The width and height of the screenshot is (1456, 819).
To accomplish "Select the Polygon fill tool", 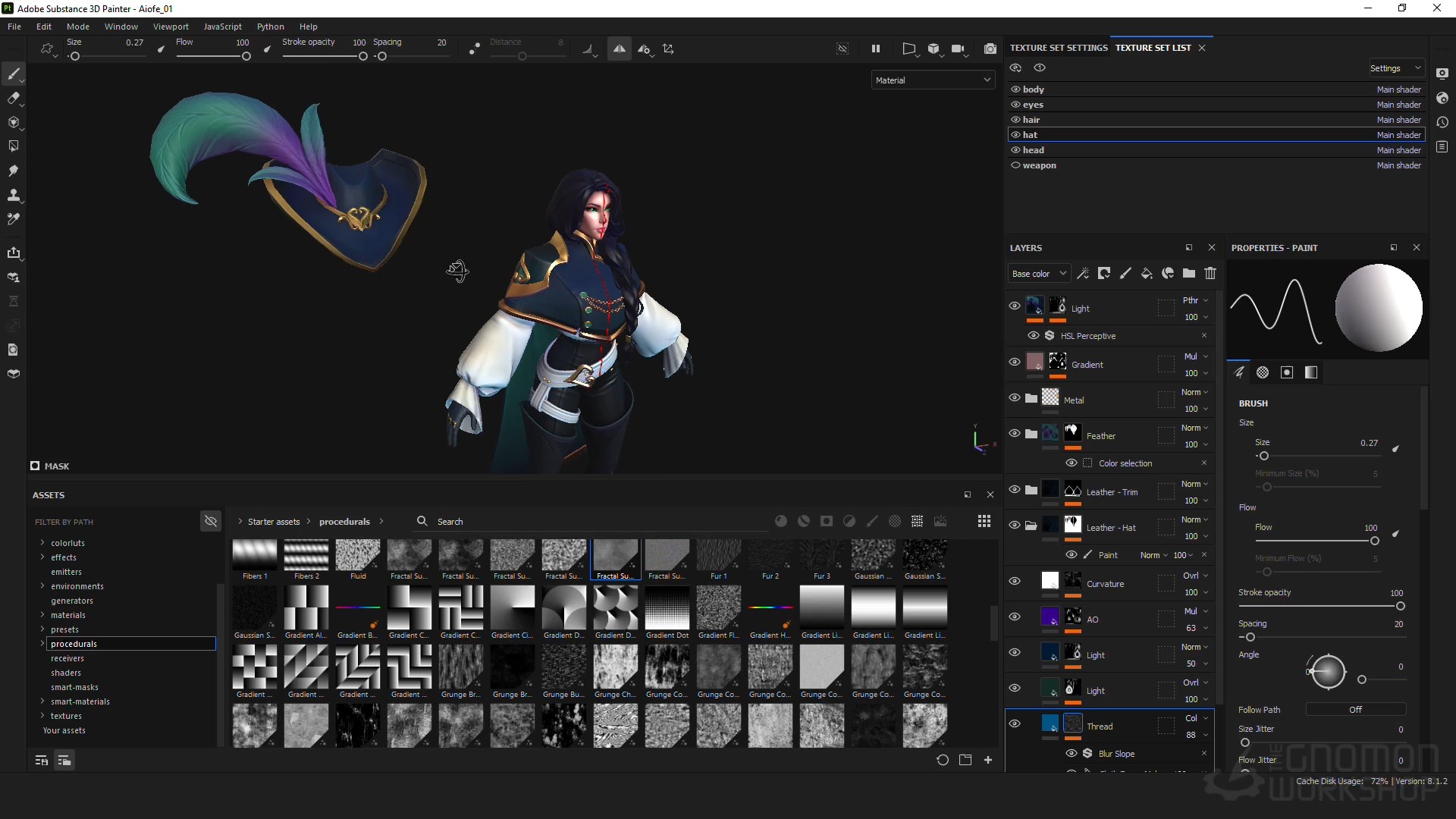I will pyautogui.click(x=13, y=146).
